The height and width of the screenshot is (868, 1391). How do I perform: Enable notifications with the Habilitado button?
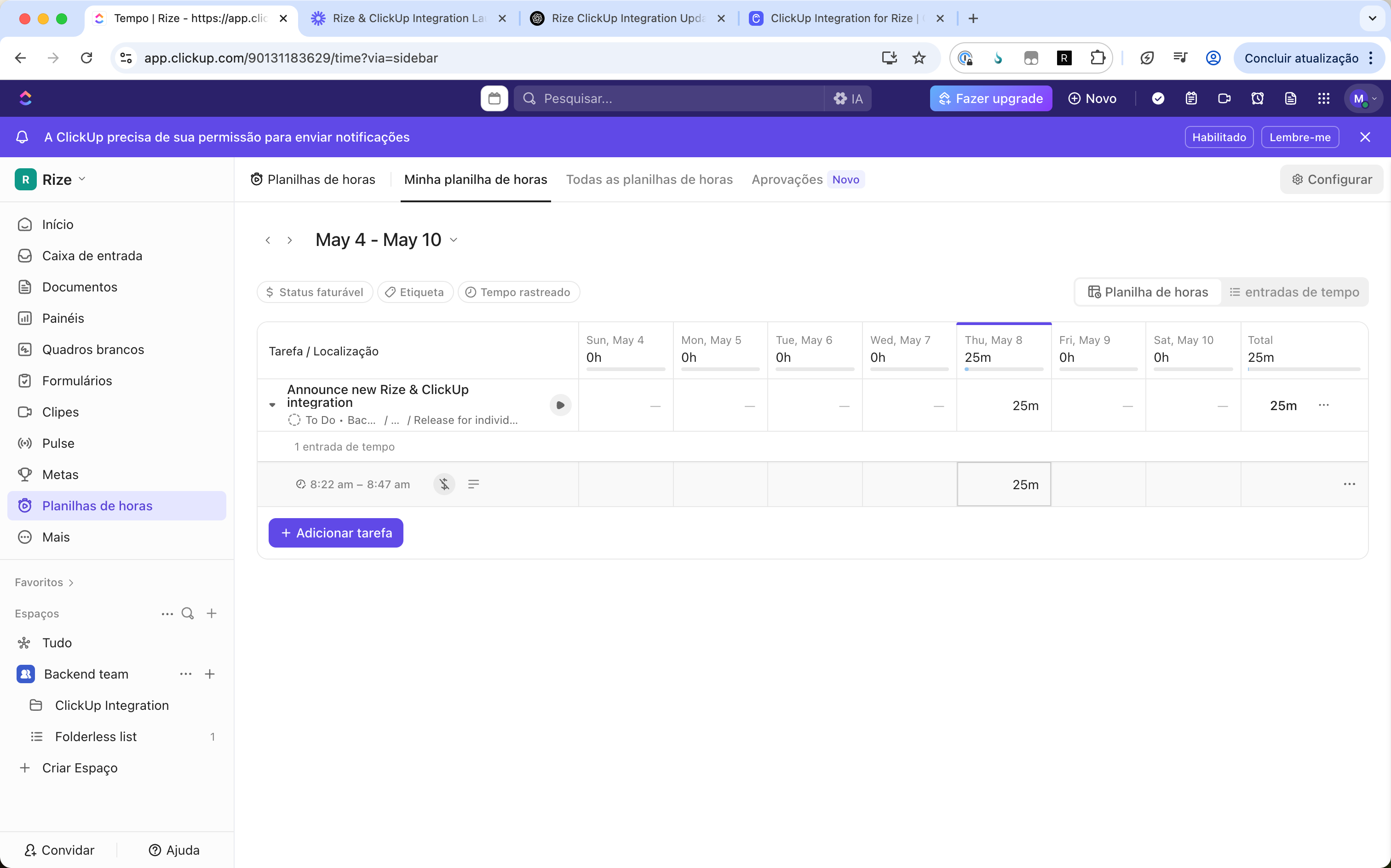1219,137
